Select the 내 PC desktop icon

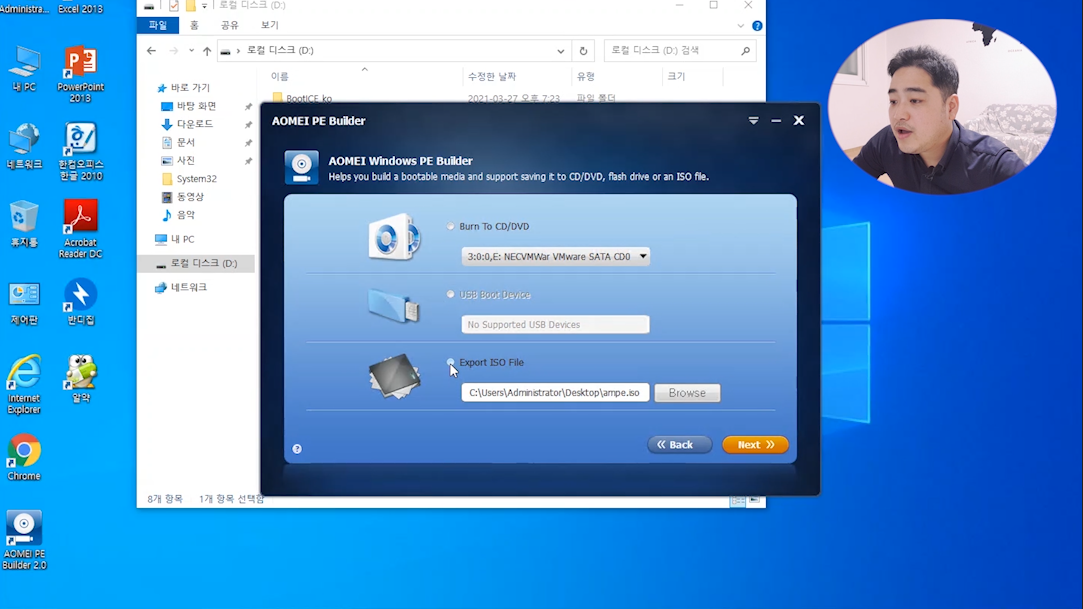point(24,69)
